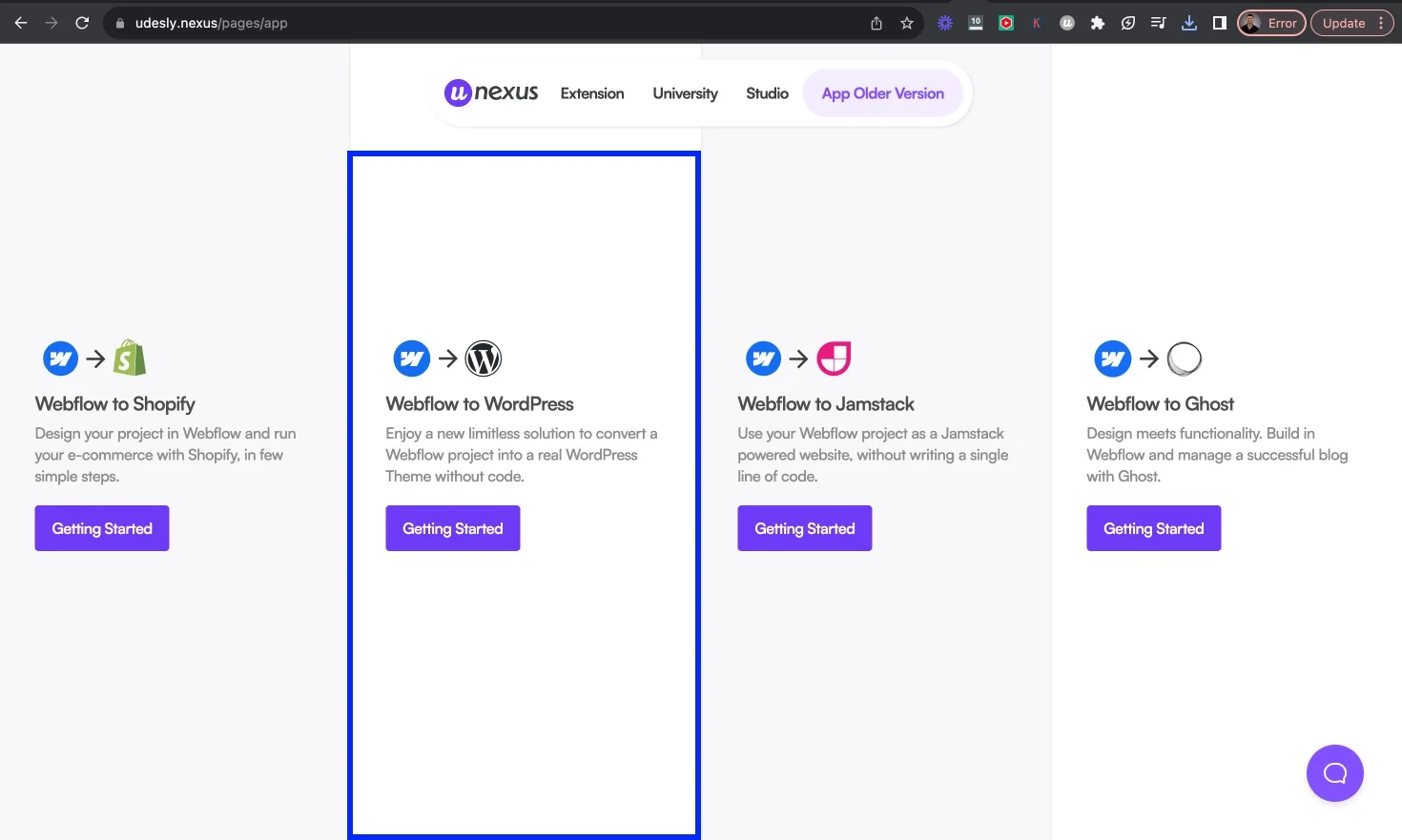Open the University nav item

(685, 93)
